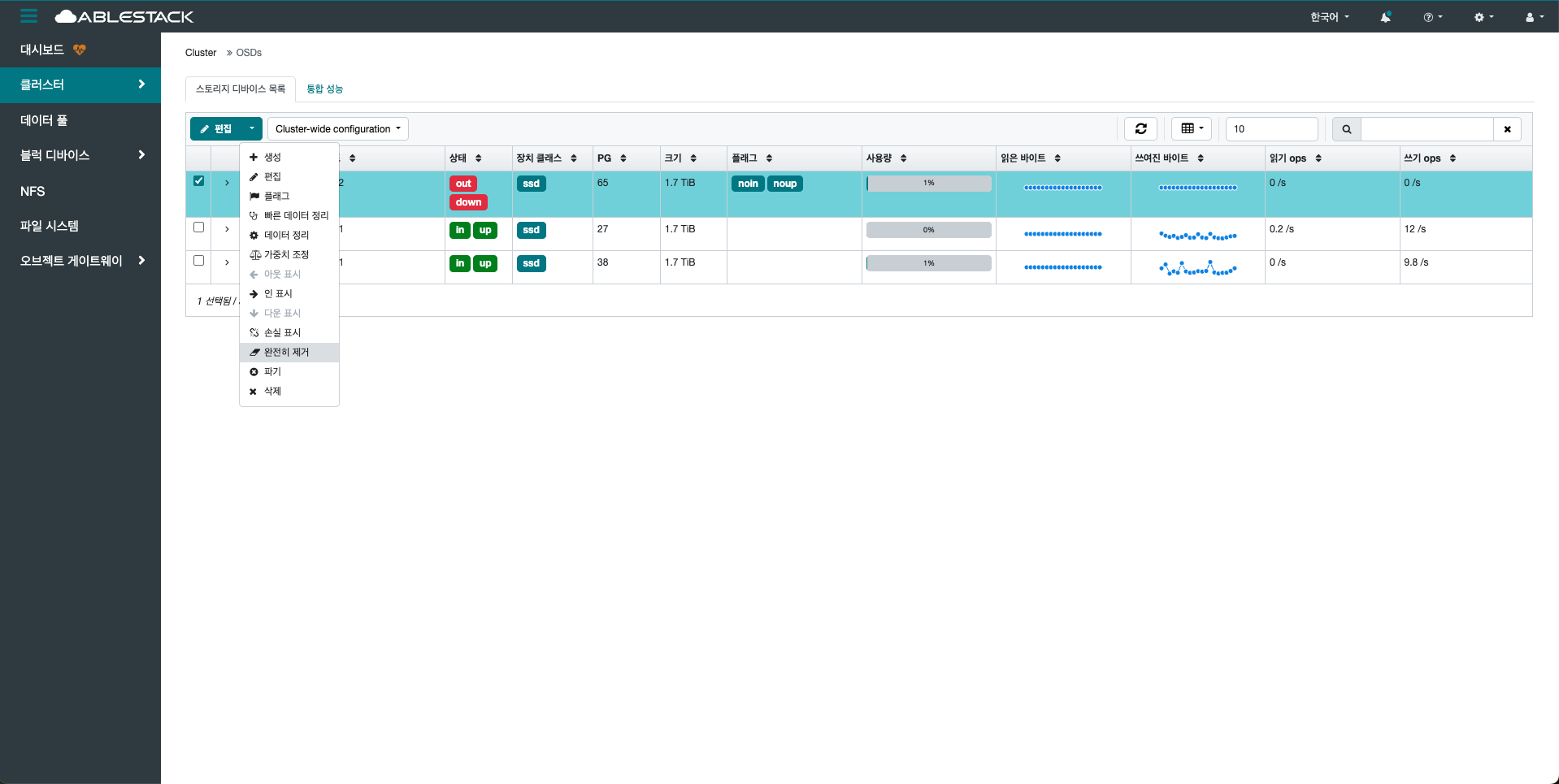The width and height of the screenshot is (1559, 784).
Task: Check the third OSD row checkbox
Action: pos(198,261)
